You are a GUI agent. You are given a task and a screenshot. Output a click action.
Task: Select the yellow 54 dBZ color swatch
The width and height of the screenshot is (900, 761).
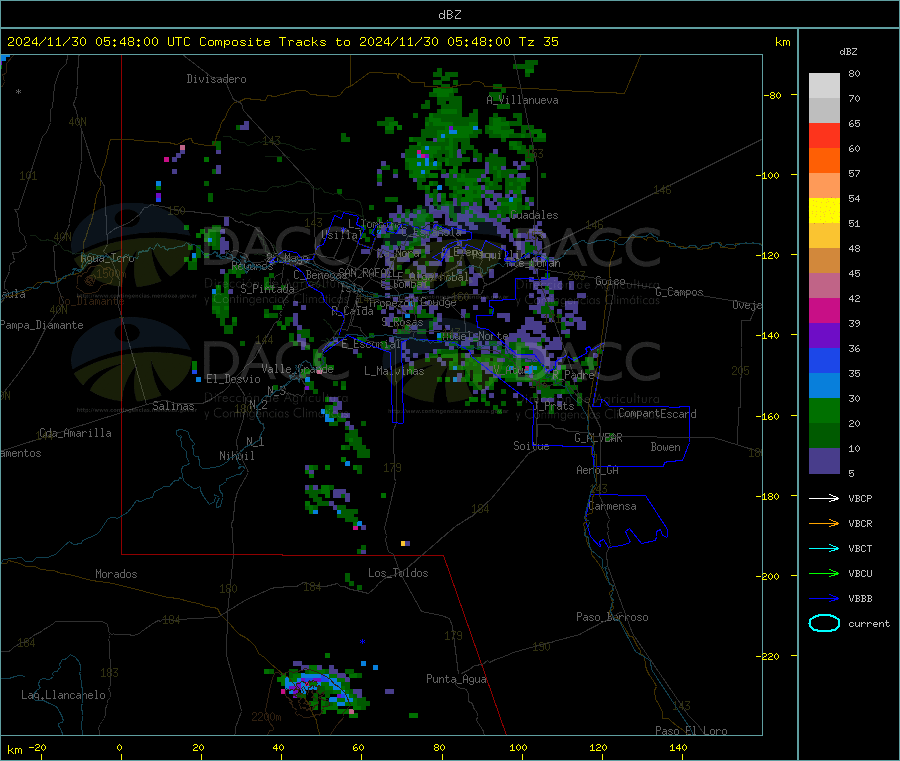coord(824,211)
